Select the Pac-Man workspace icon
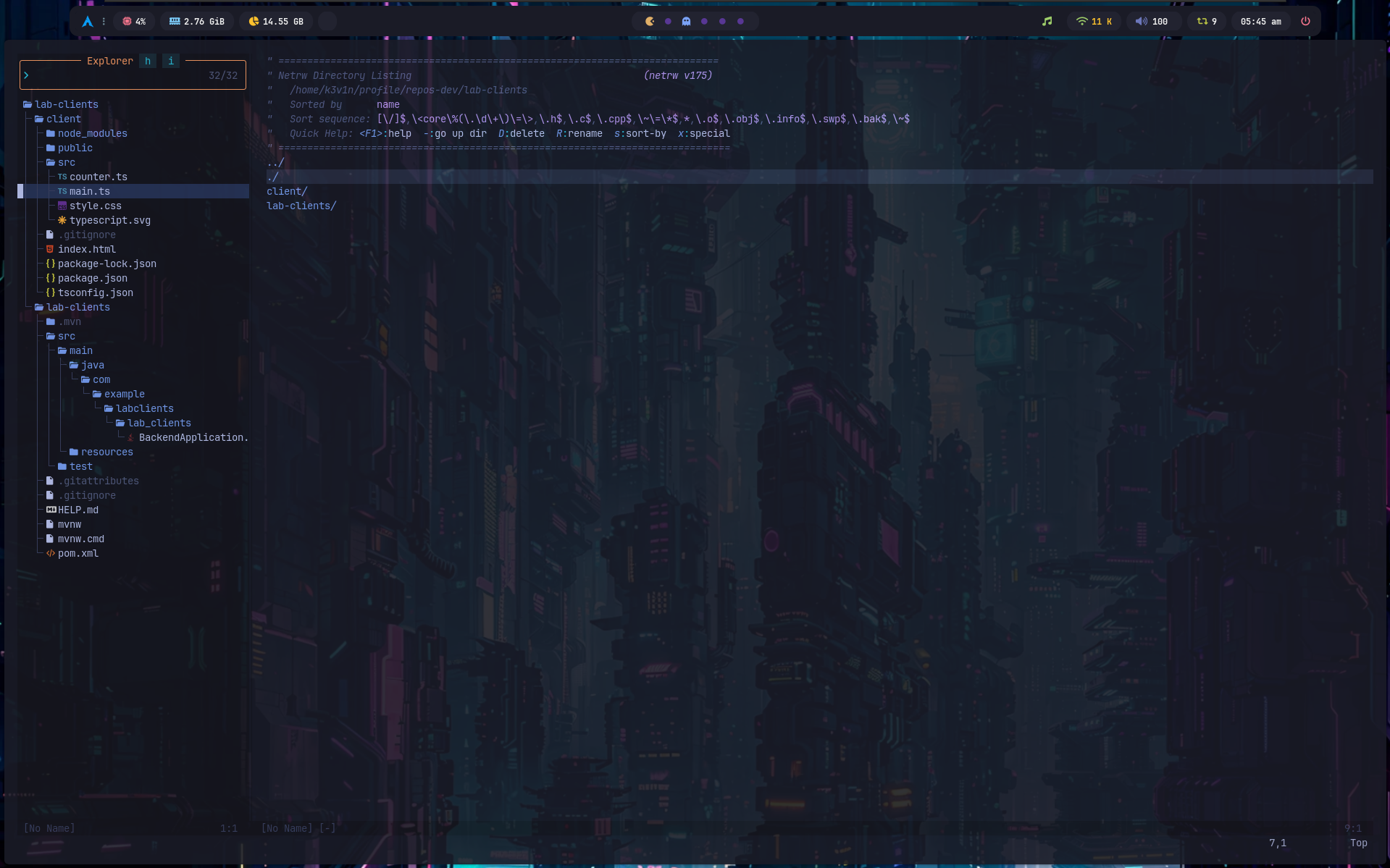The height and width of the screenshot is (868, 1390). (650, 22)
